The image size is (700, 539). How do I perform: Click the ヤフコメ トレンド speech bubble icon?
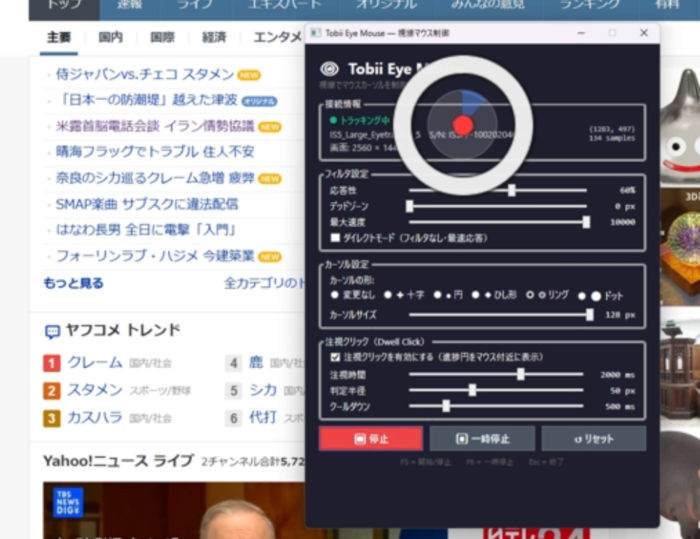tap(52, 332)
